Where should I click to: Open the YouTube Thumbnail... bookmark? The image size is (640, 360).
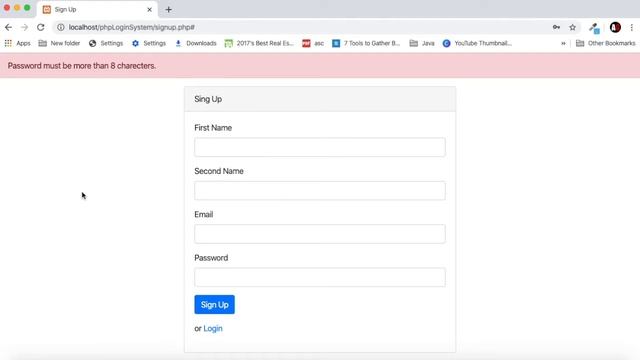click(x=477, y=43)
